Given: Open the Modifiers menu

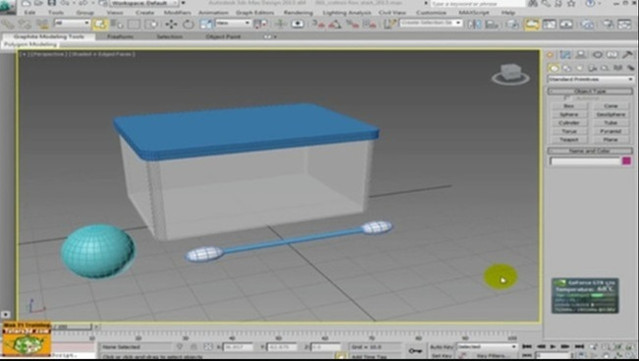Looking at the screenshot, I should tap(177, 13).
